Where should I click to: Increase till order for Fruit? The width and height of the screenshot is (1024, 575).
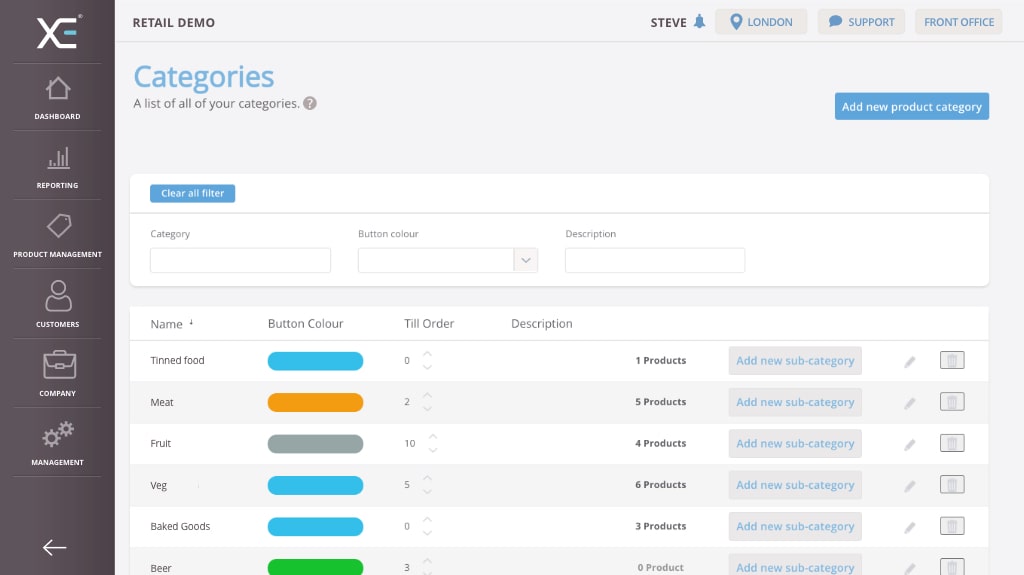click(433, 437)
